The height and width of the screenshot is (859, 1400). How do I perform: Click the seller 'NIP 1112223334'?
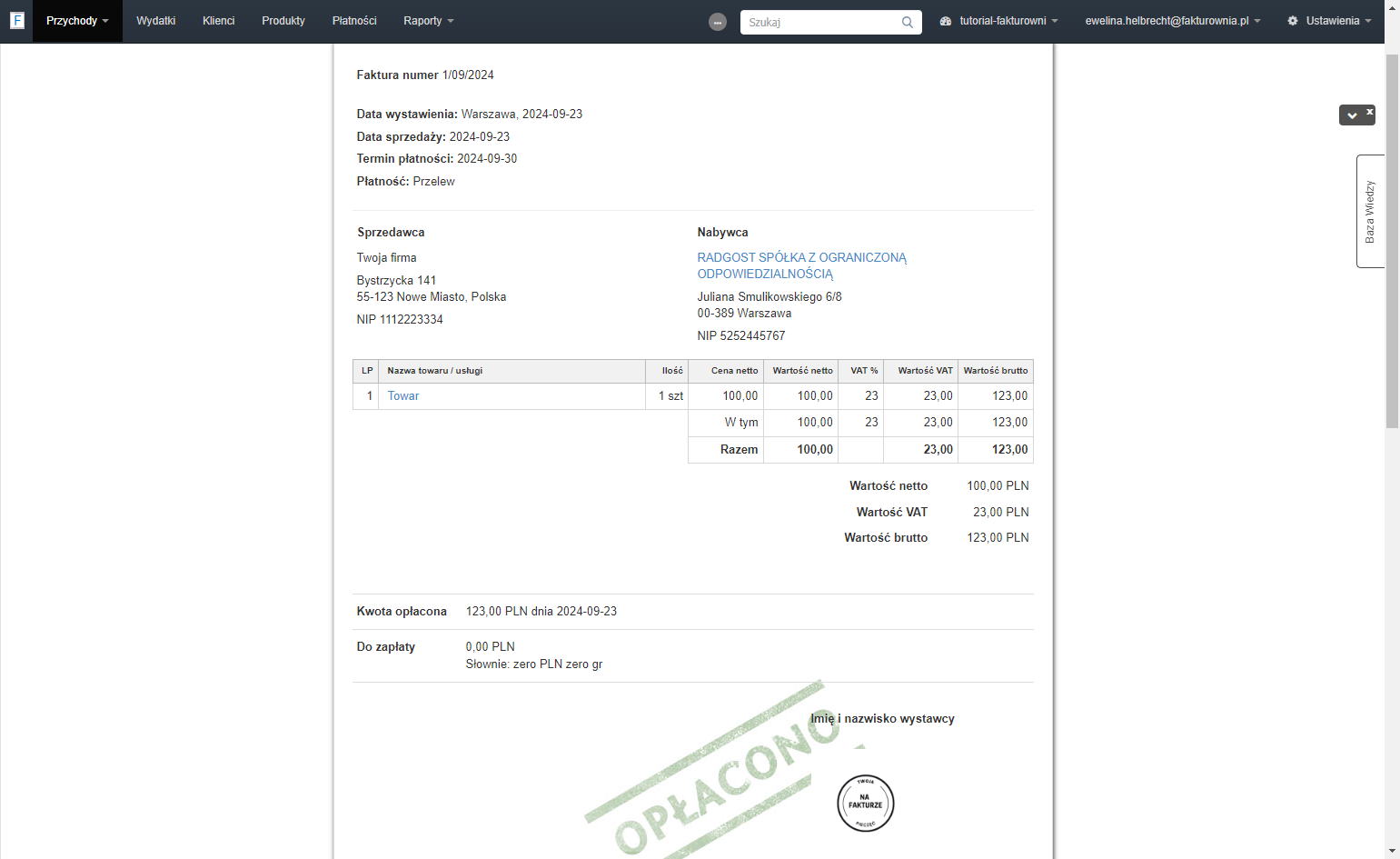point(400,320)
